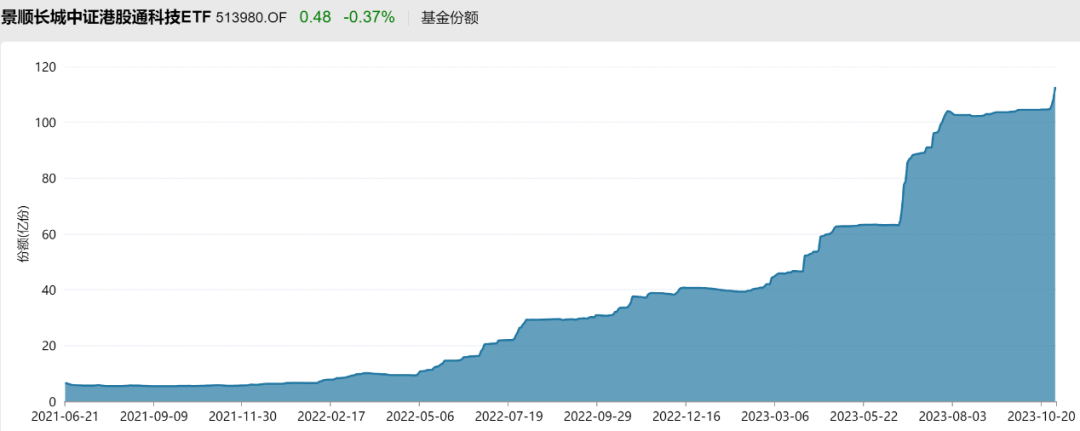Click the x-axis date 2022-09-29
The image size is (1080, 431).
pyautogui.click(x=596, y=417)
